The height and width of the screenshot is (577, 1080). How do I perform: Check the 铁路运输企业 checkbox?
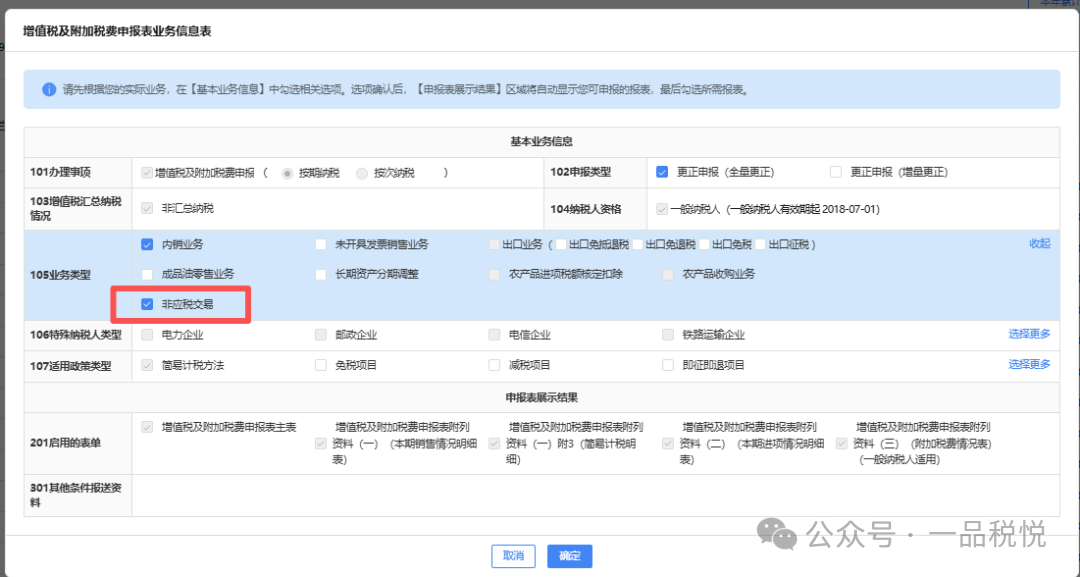point(667,335)
